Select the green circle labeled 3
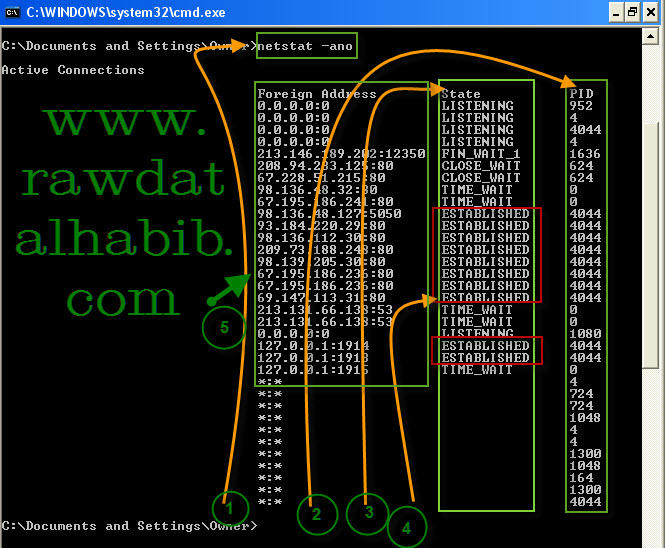Screen dimensions: 665x548 coord(367,514)
